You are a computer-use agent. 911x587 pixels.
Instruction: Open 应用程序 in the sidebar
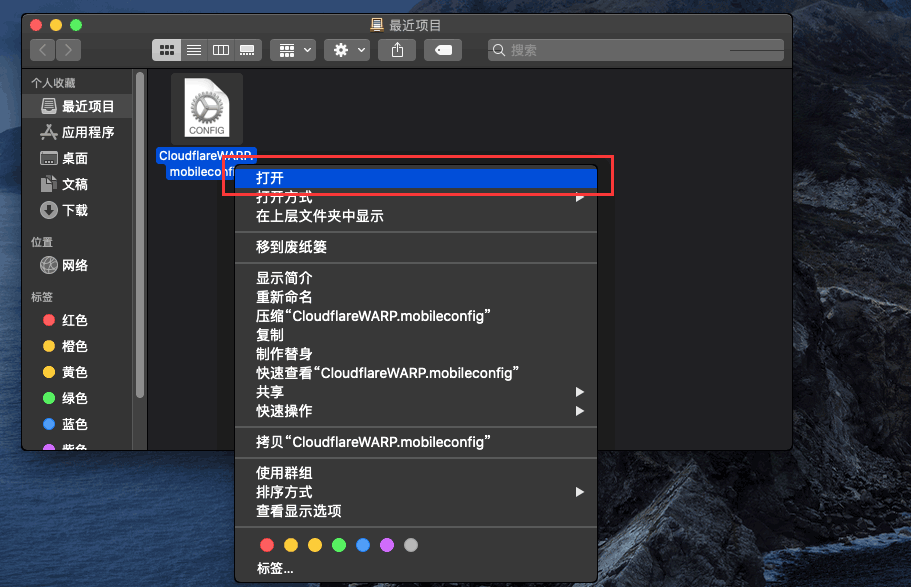click(x=88, y=132)
